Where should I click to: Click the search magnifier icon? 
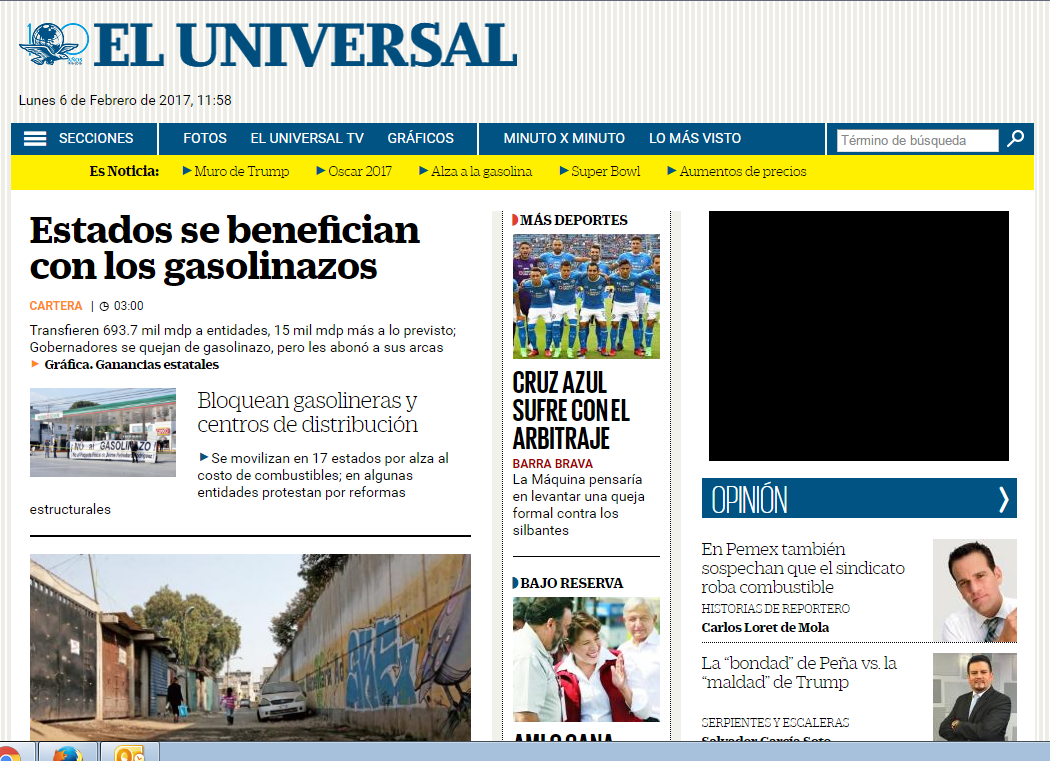[1016, 139]
